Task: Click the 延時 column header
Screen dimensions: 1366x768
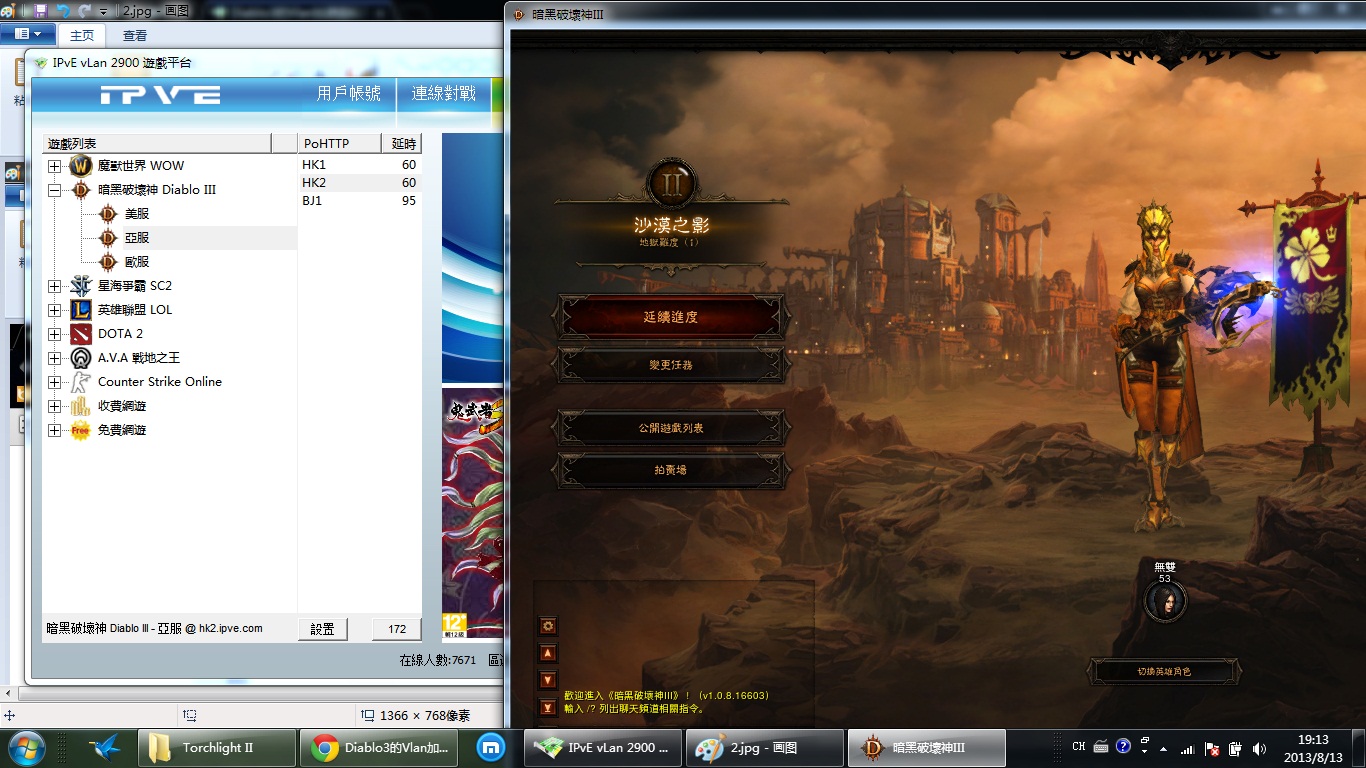Action: [x=402, y=144]
